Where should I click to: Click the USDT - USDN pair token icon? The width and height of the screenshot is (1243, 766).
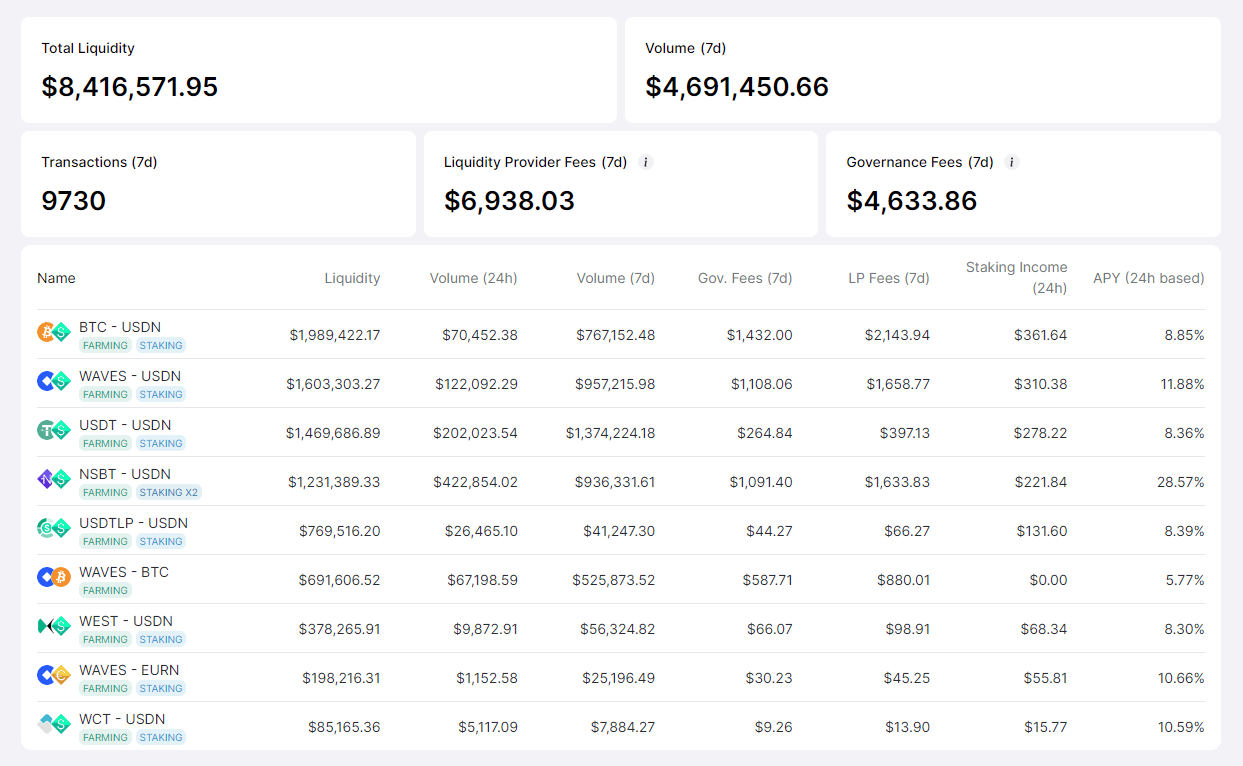(x=54, y=430)
